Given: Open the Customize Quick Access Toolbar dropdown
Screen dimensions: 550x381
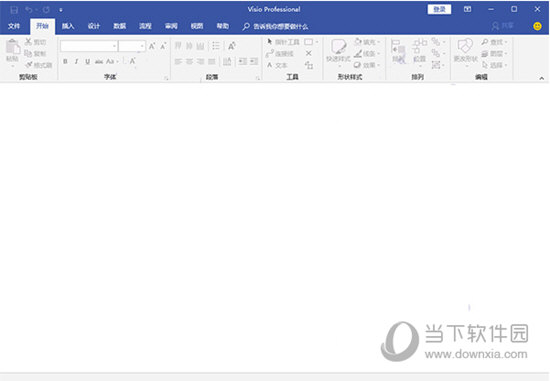Looking at the screenshot, I should 61,10.
